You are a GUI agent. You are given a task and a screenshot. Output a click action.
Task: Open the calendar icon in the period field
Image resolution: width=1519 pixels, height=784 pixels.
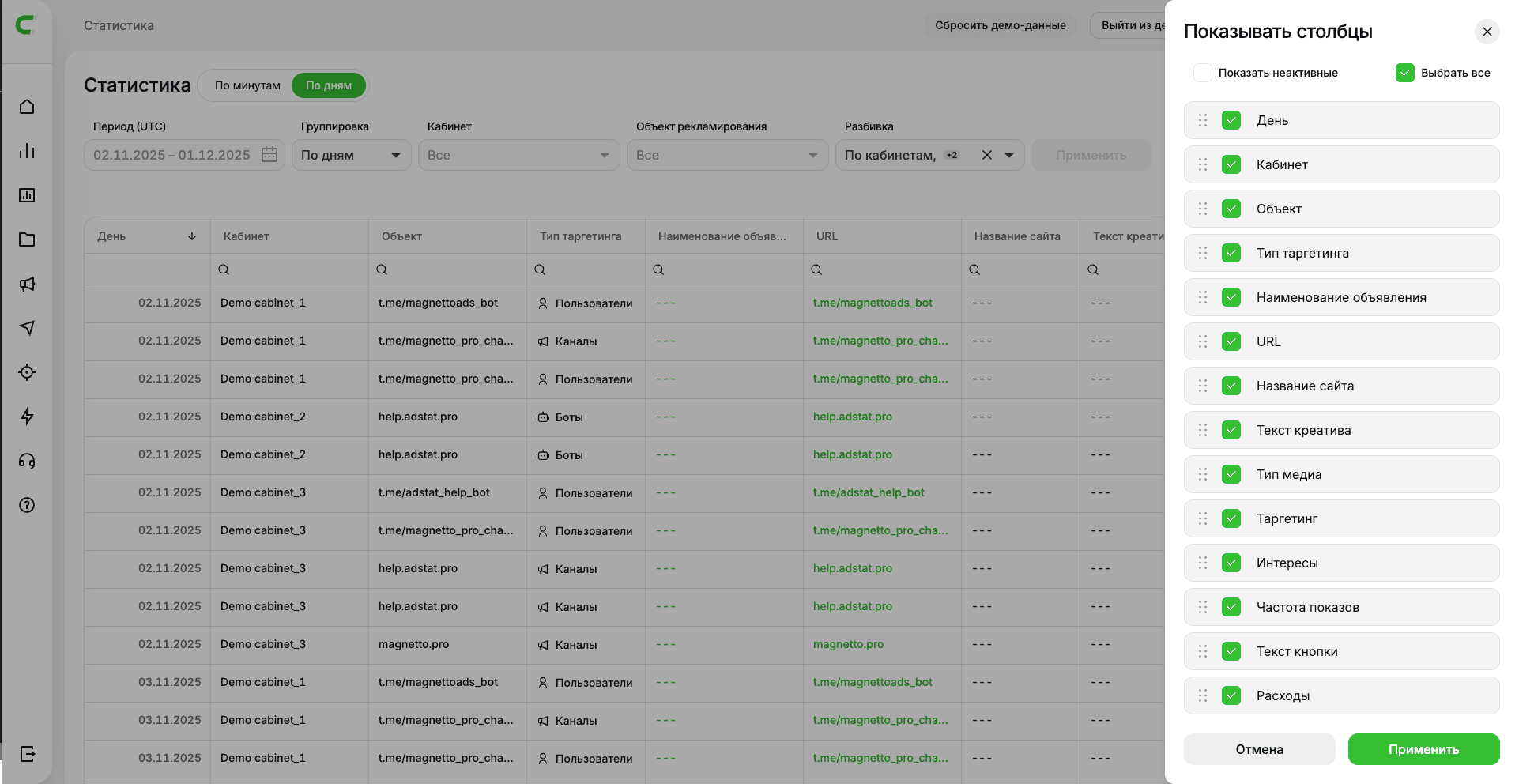tap(269, 155)
